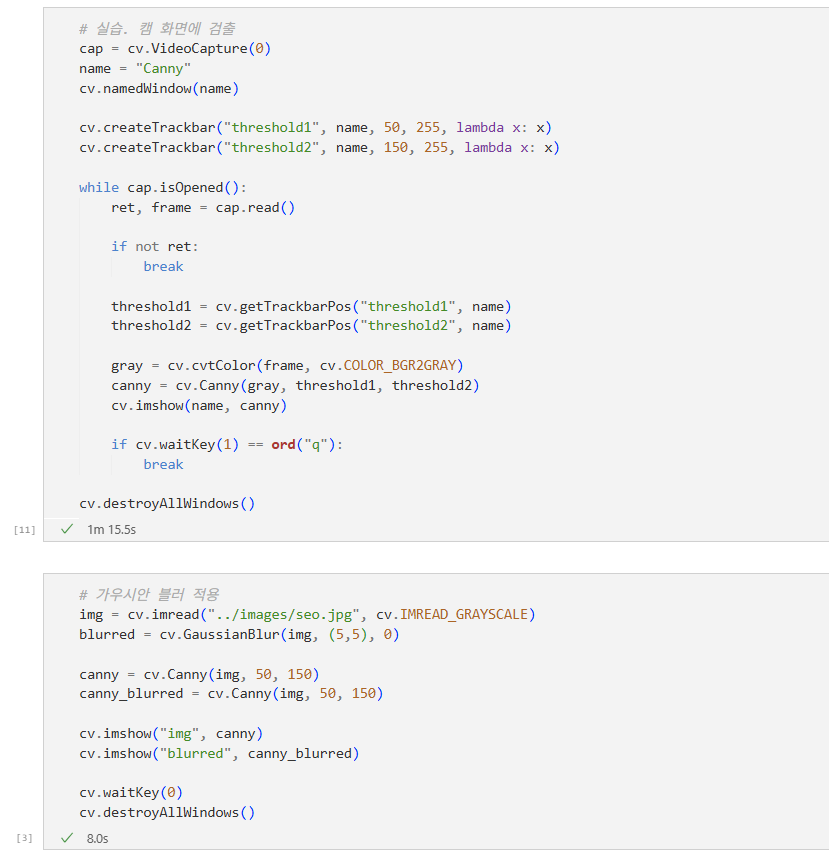Click the comment "# 가우시안 블러 적용"
Screen dimensions: 829x854
pyautogui.click(x=149, y=594)
